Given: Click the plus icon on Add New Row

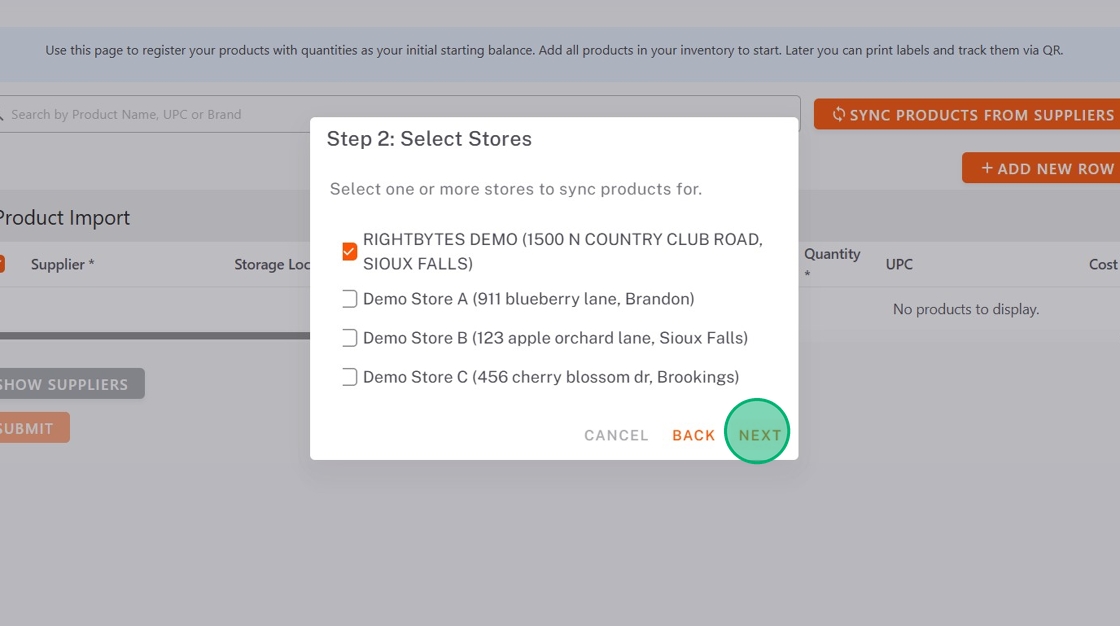Looking at the screenshot, I should click(986, 168).
